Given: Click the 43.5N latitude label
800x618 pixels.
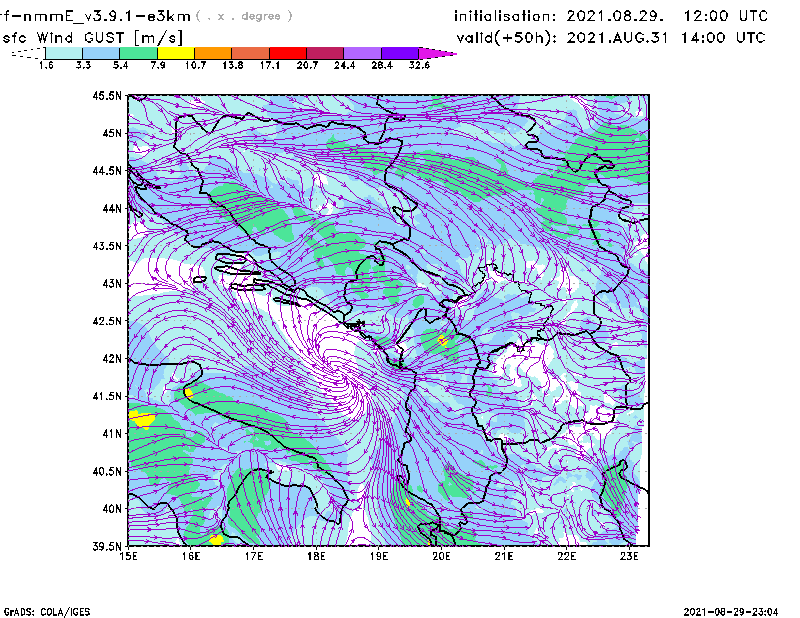Looking at the screenshot, I should [x=107, y=246].
